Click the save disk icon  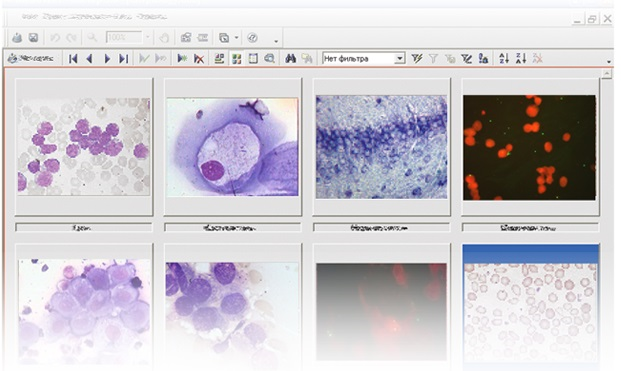(34, 38)
